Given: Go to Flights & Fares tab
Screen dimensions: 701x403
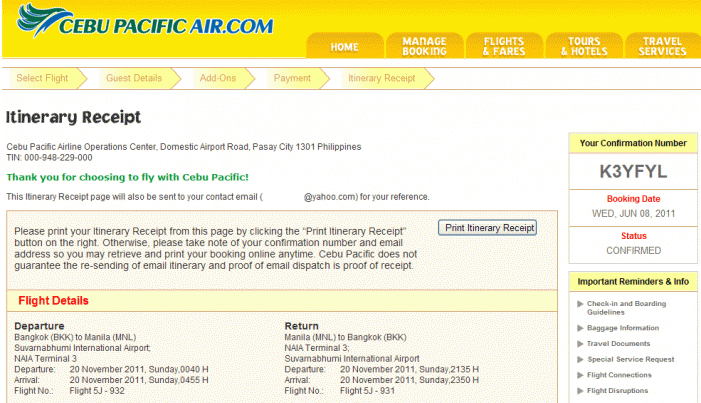Looking at the screenshot, I should coord(504,46).
